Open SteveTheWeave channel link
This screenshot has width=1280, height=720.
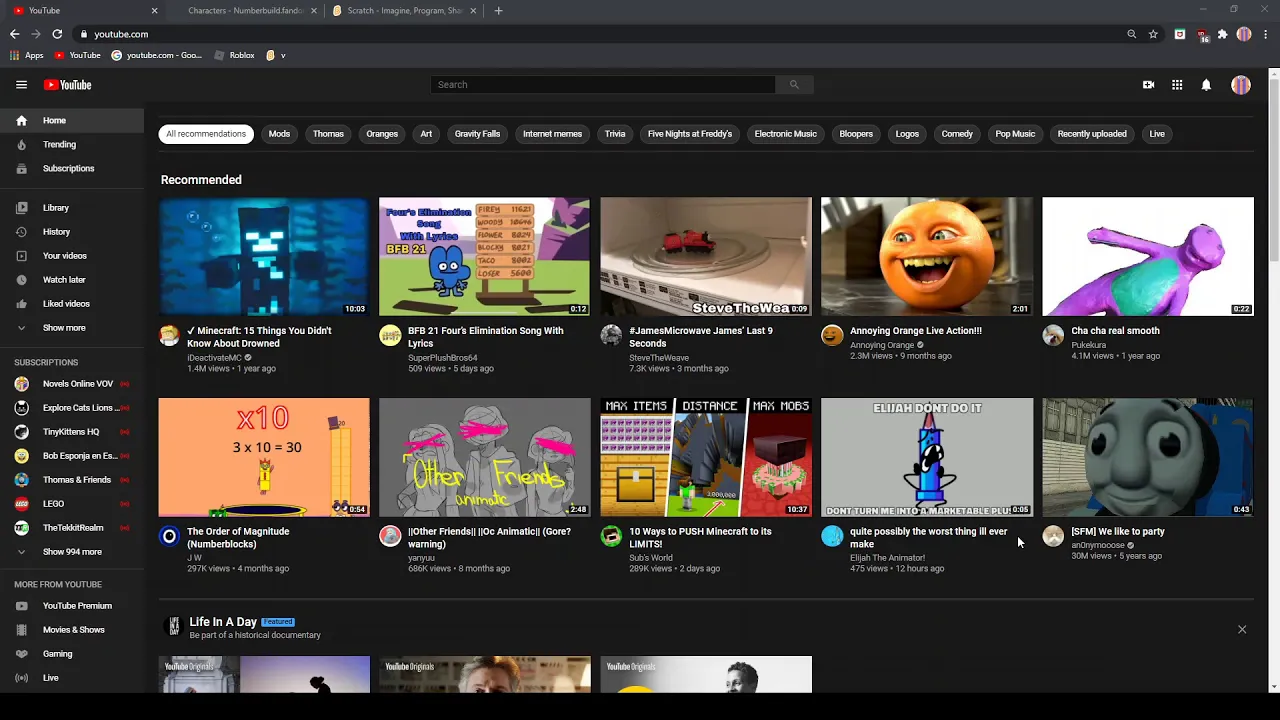[x=658, y=357]
